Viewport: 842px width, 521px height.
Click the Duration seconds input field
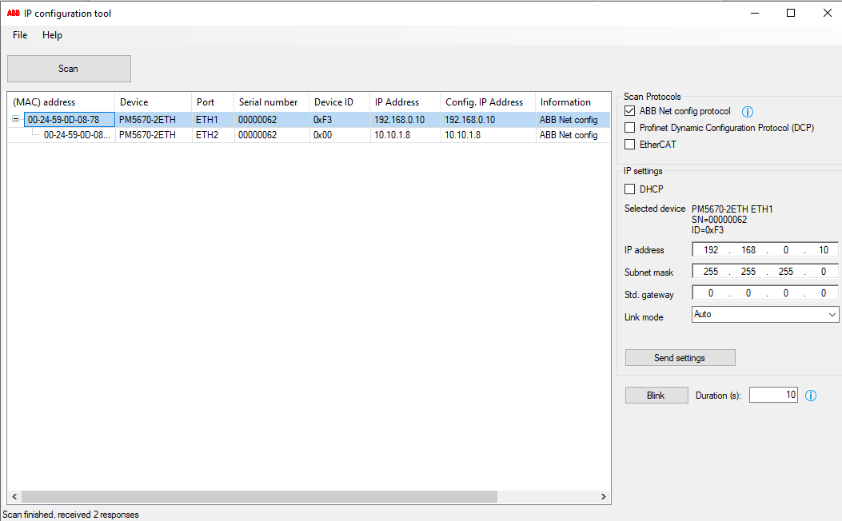tap(773, 396)
